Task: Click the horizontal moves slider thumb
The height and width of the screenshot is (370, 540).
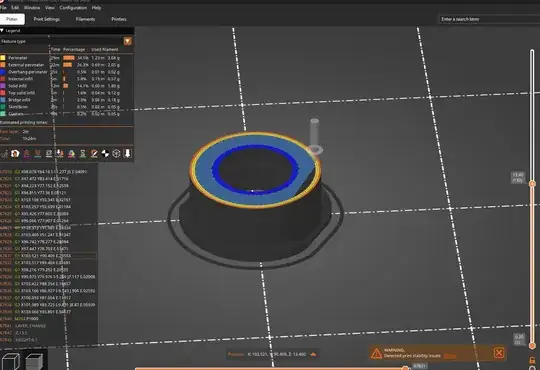Action: (x=405, y=368)
